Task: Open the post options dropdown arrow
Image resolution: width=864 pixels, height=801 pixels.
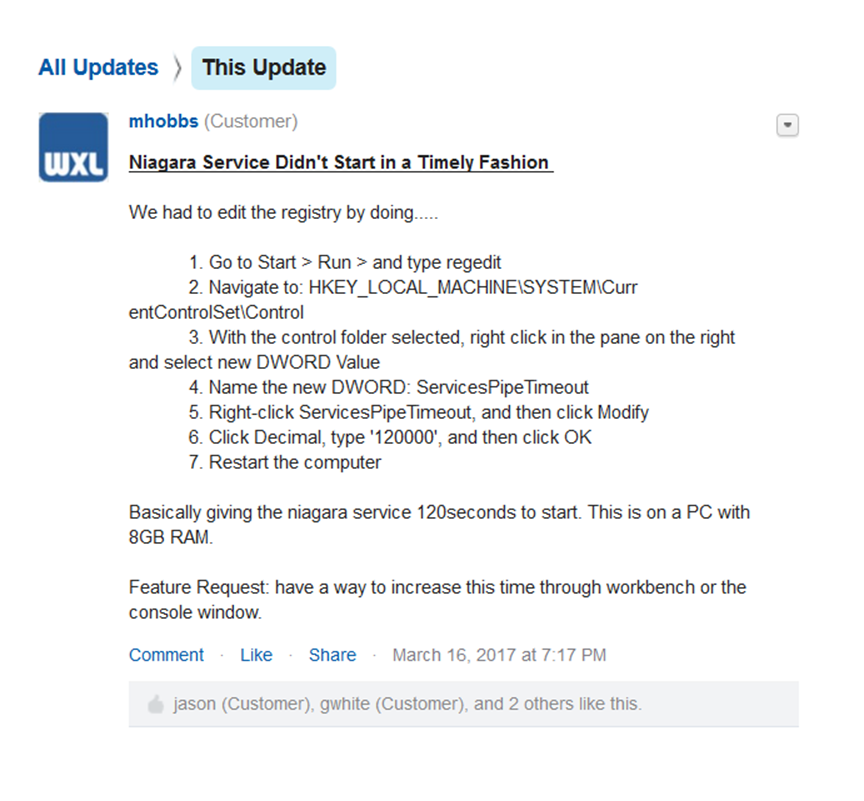Action: [x=787, y=125]
